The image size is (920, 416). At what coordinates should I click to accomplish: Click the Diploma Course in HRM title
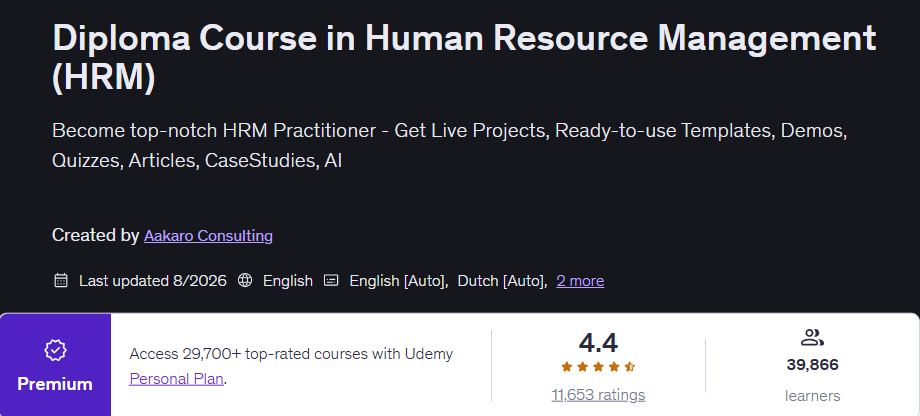(x=464, y=59)
